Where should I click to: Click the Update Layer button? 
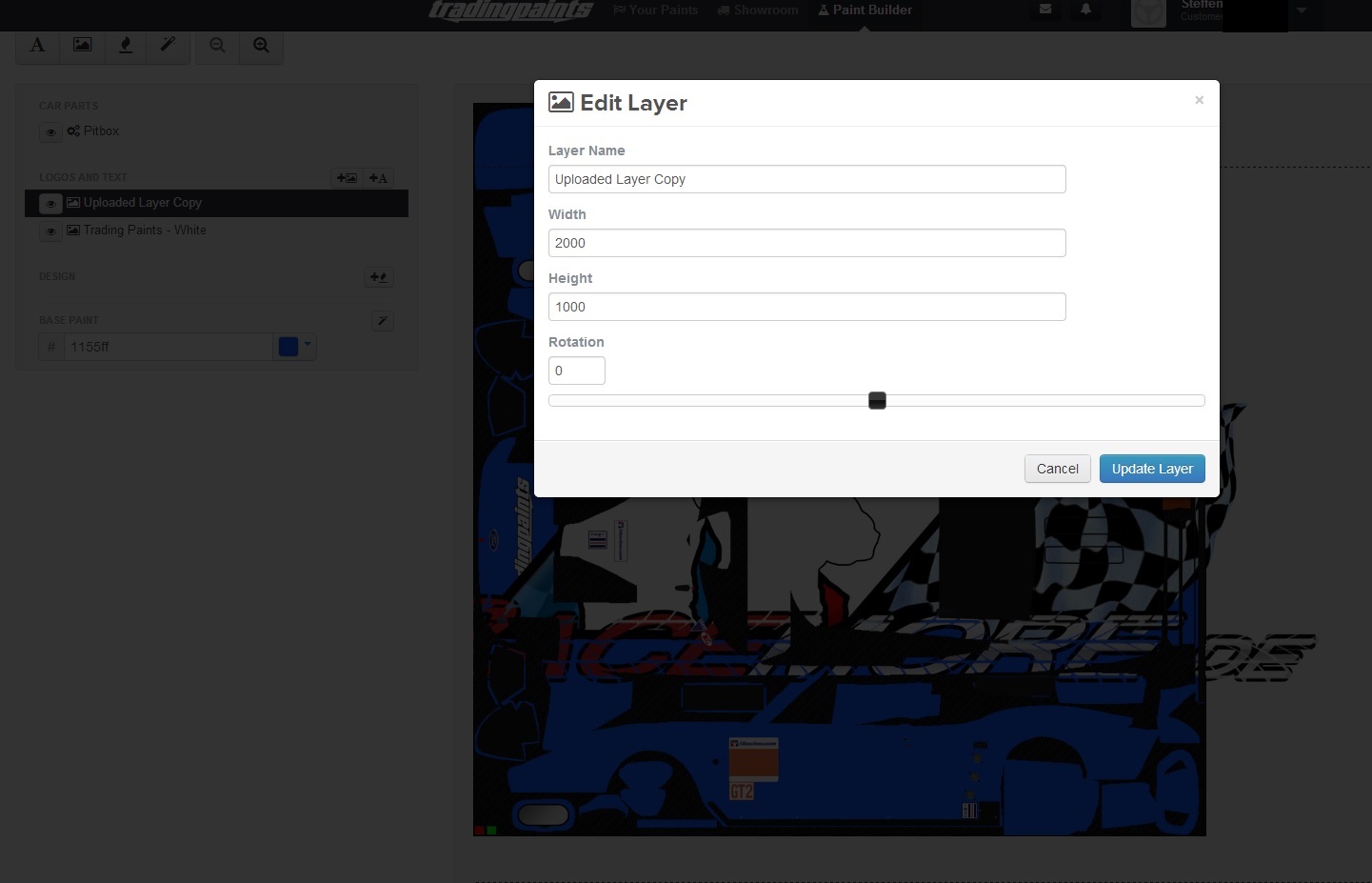point(1152,469)
